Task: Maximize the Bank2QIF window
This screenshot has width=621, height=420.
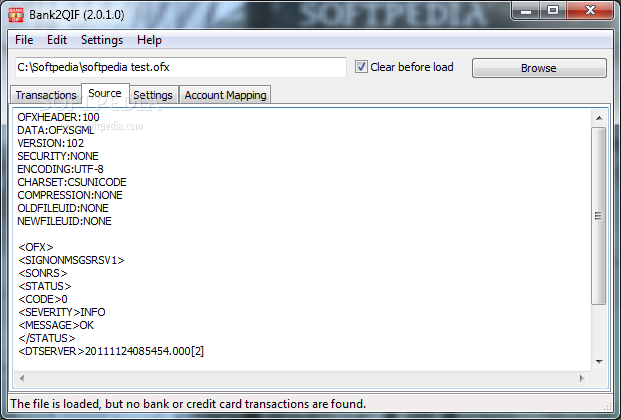Action: tap(553, 11)
